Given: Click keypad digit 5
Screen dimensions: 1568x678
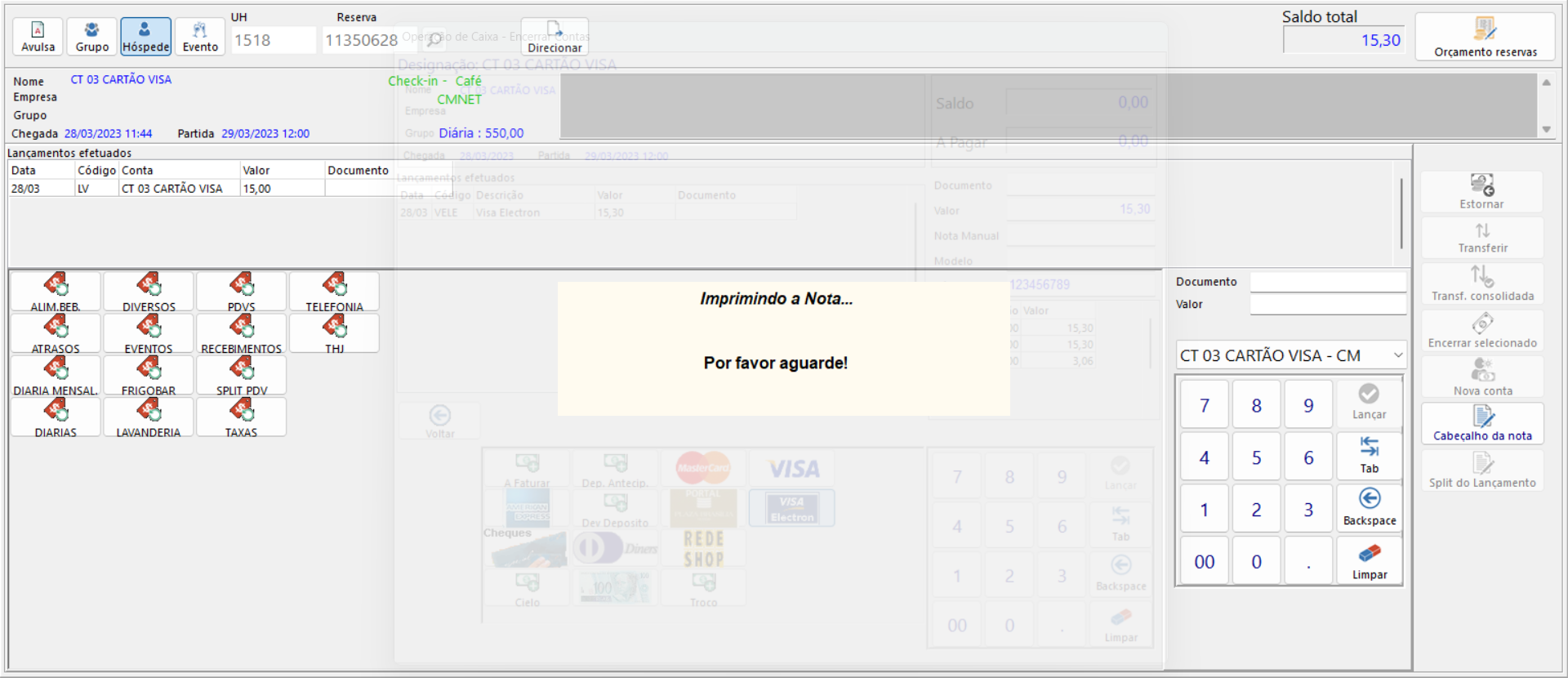Looking at the screenshot, I should (x=1257, y=457).
